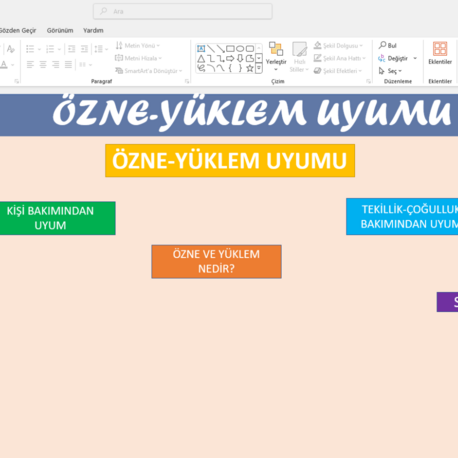The width and height of the screenshot is (458, 458).
Task: Pick the straight Line shape
Action: click(211, 49)
